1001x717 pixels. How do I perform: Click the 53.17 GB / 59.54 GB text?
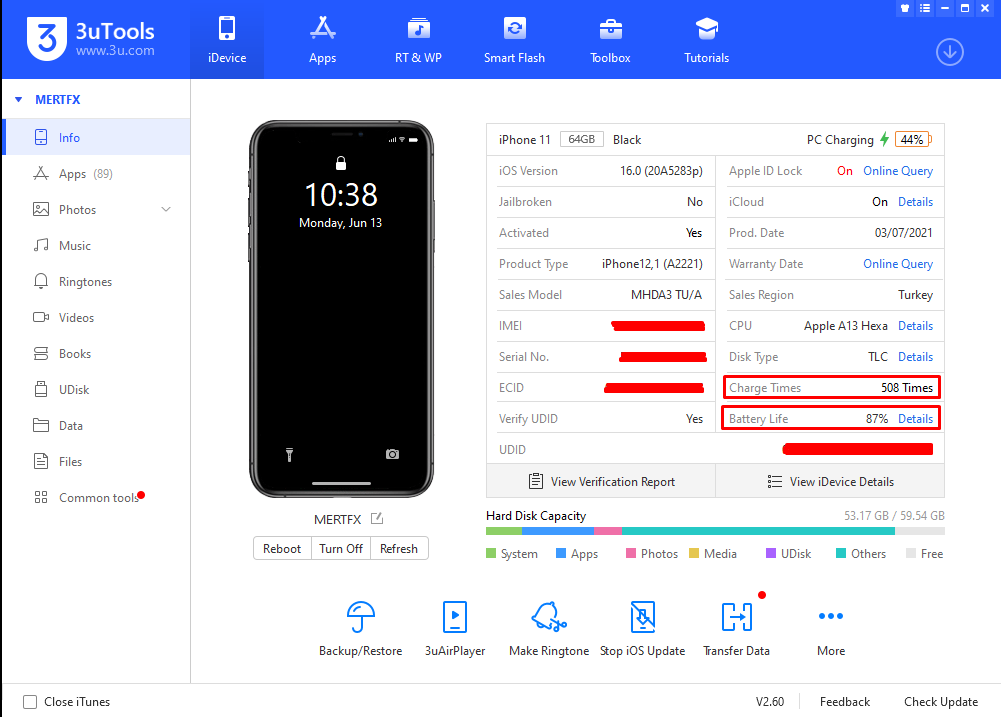point(894,515)
